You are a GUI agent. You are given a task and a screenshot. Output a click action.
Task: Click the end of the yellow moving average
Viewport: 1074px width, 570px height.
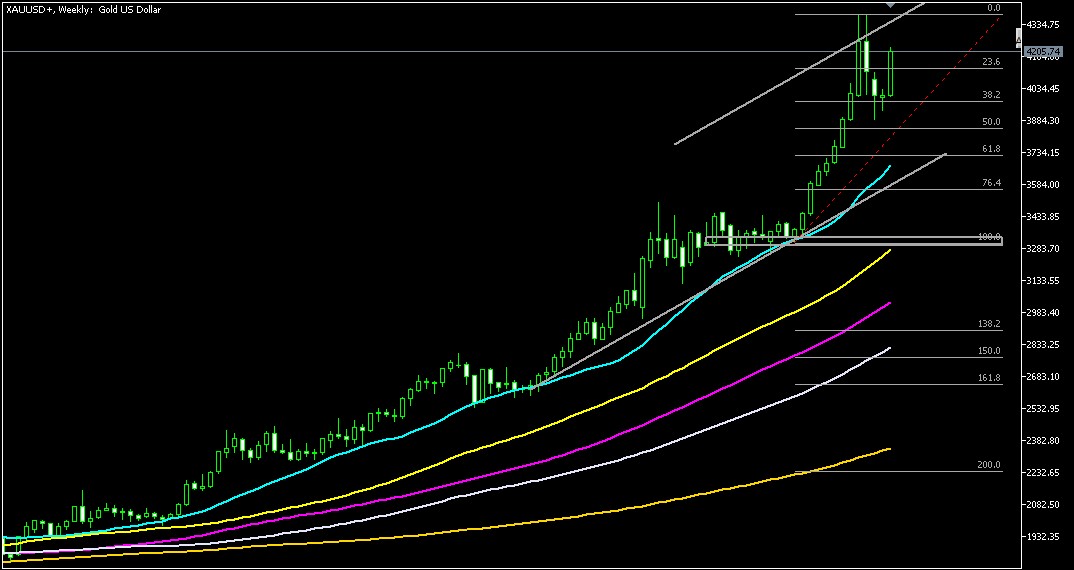point(889,251)
